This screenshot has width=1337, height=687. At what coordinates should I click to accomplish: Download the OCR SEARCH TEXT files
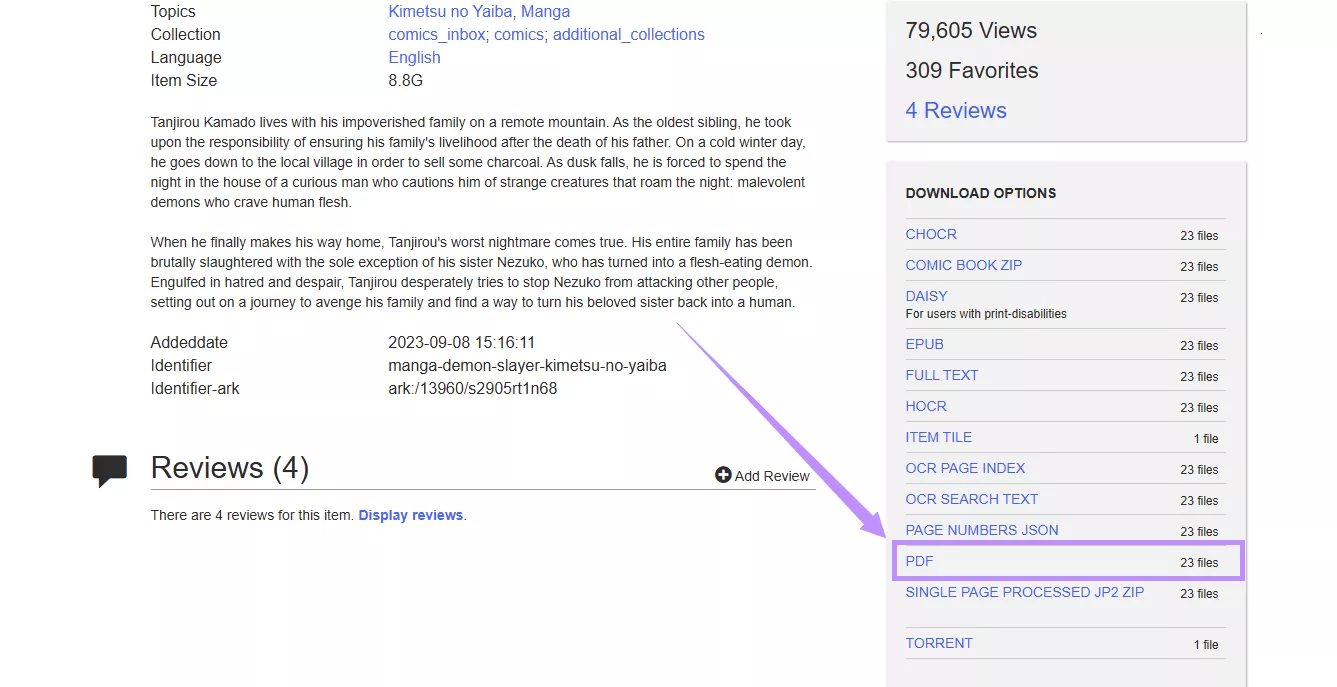pos(971,499)
